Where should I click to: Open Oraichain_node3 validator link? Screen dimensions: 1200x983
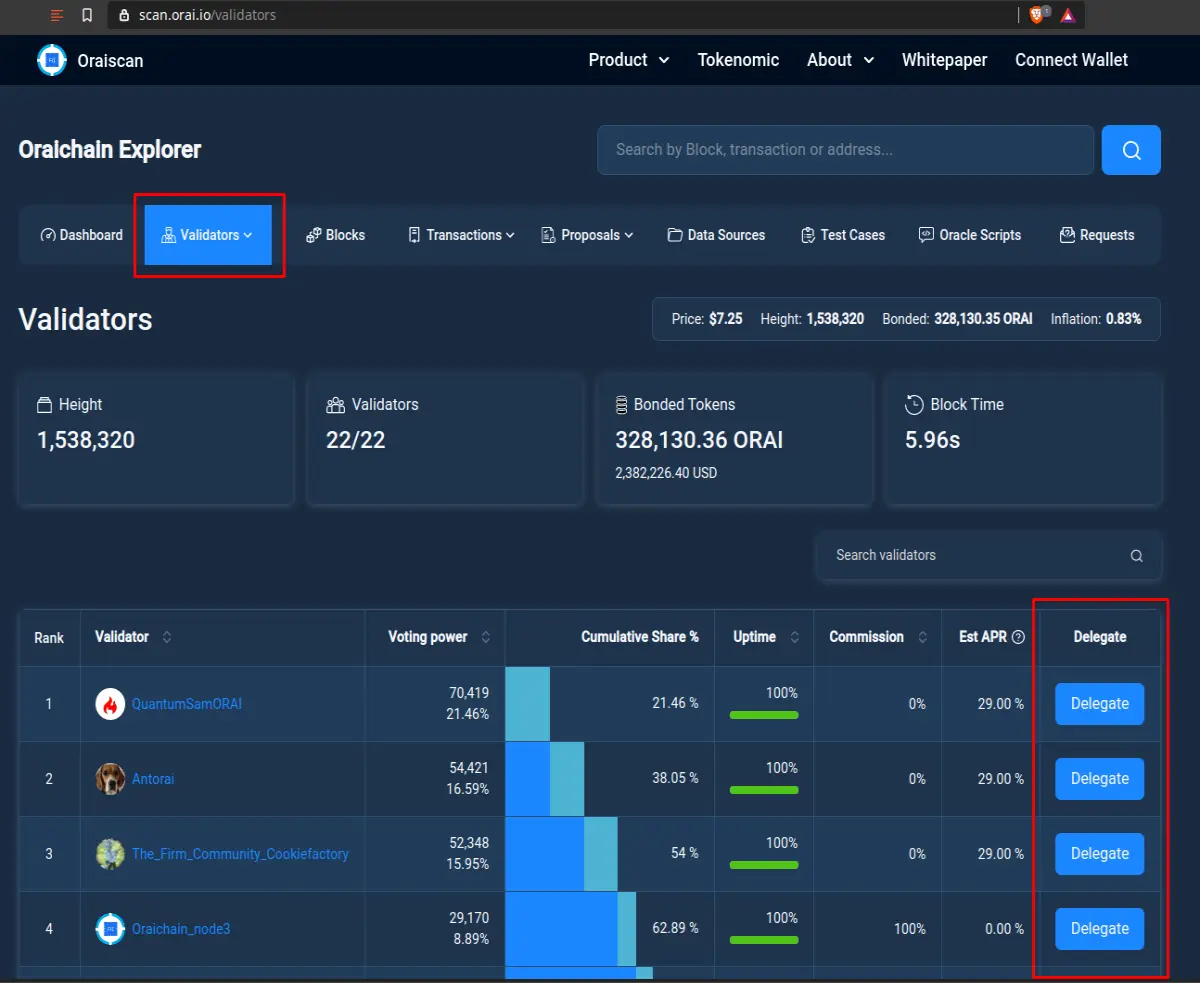click(x=181, y=929)
